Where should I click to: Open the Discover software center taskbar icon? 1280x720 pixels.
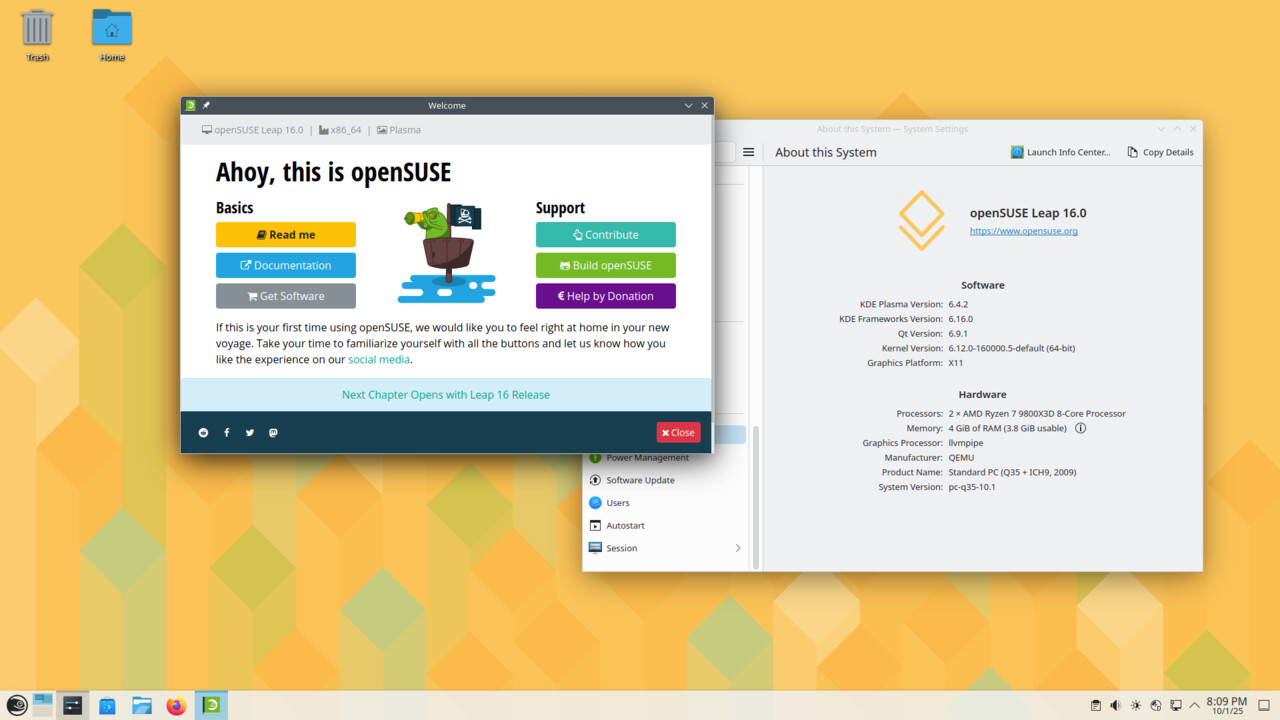[x=107, y=706]
